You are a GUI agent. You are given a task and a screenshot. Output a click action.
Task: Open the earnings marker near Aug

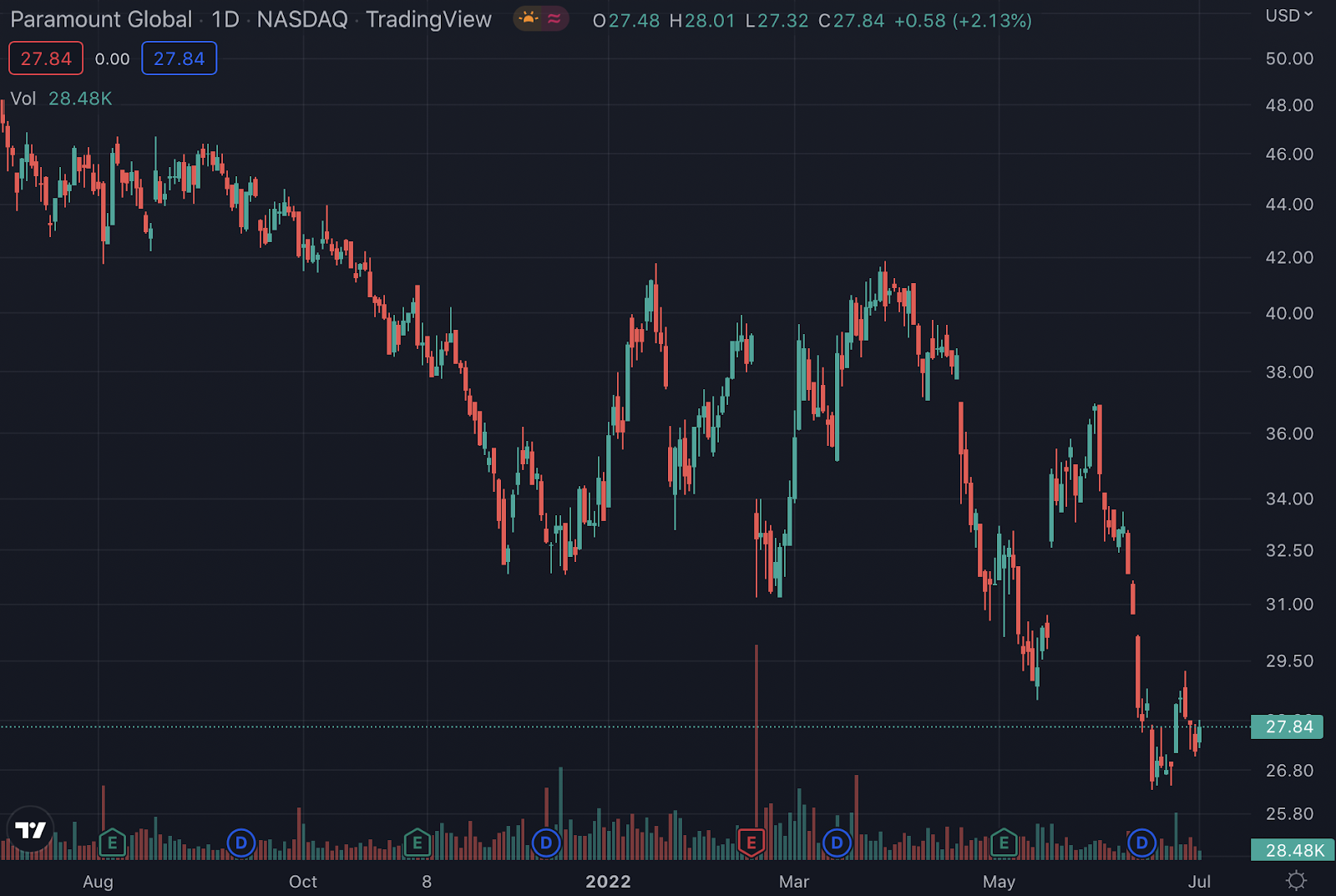point(112,843)
